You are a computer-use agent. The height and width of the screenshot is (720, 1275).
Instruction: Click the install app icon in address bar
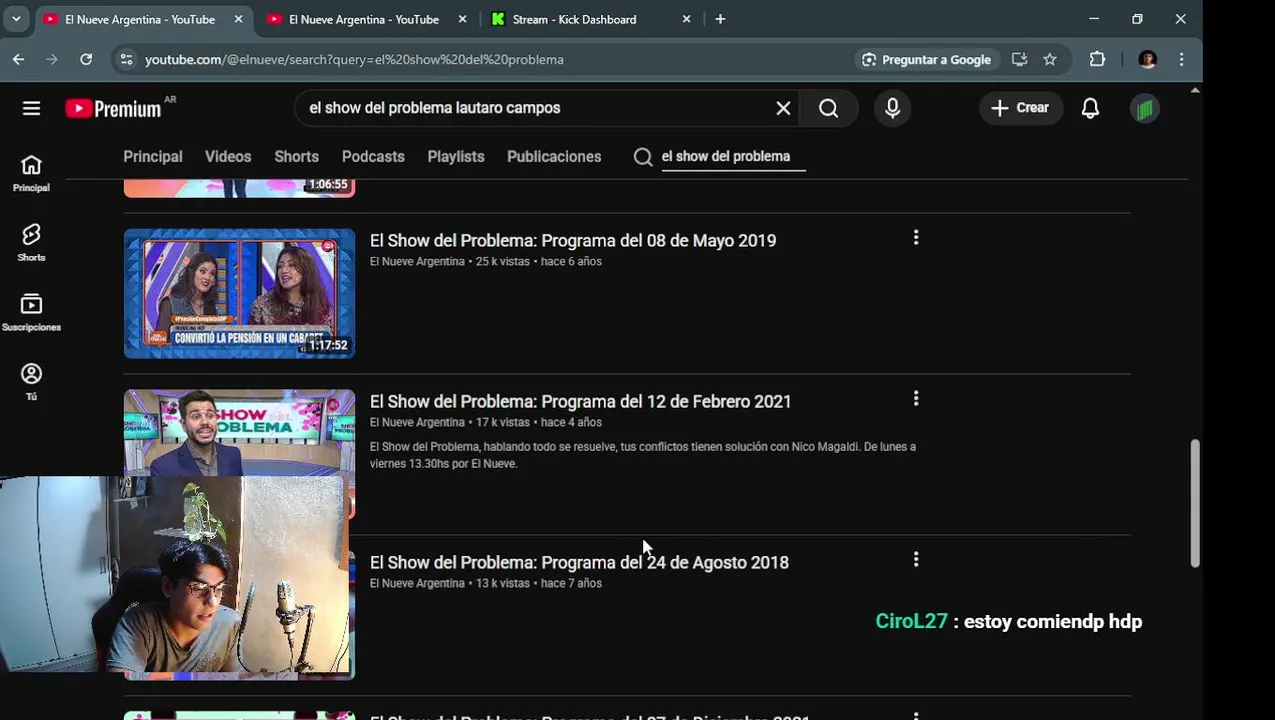coord(1019,59)
